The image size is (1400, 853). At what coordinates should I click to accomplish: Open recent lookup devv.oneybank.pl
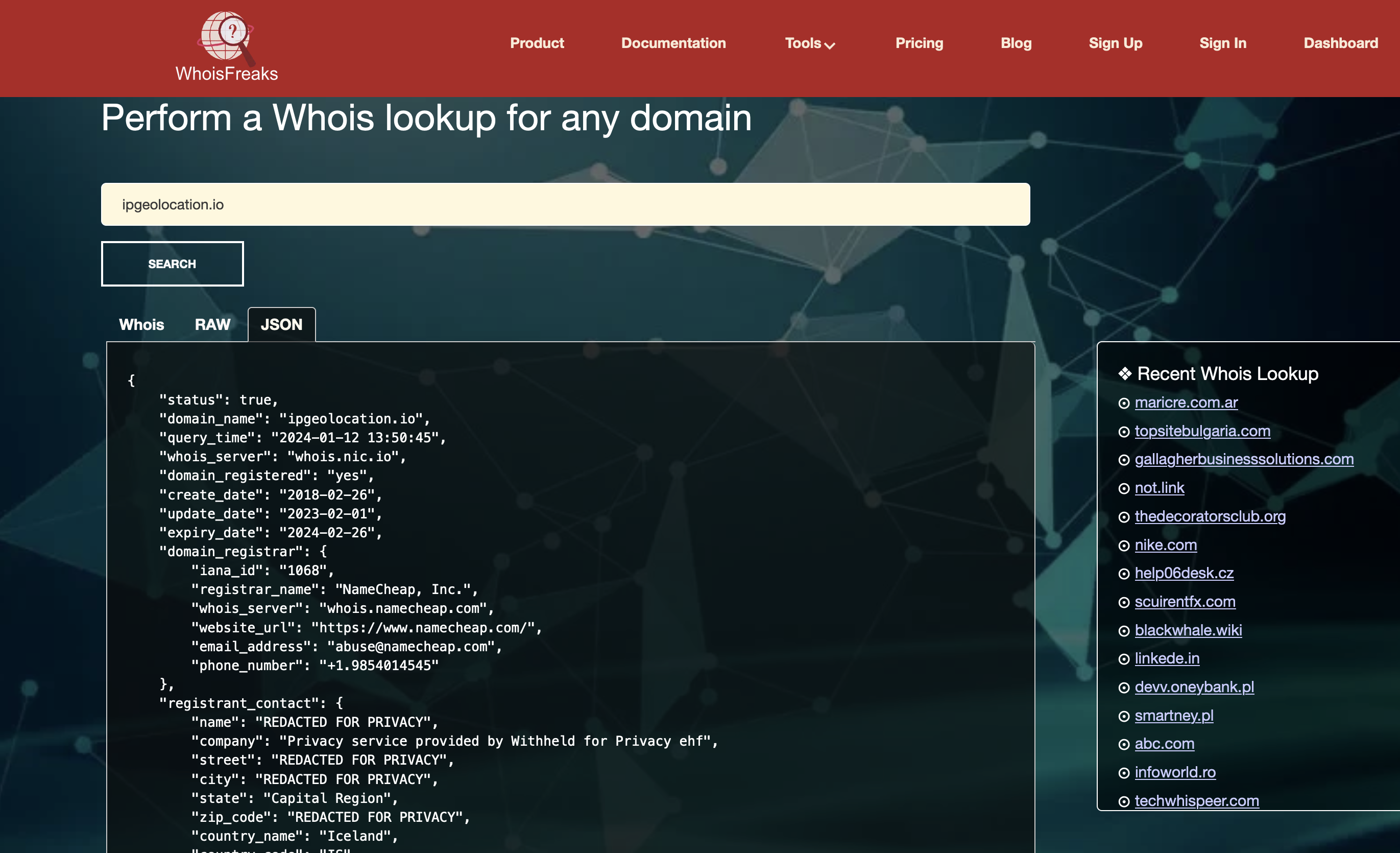1194,686
